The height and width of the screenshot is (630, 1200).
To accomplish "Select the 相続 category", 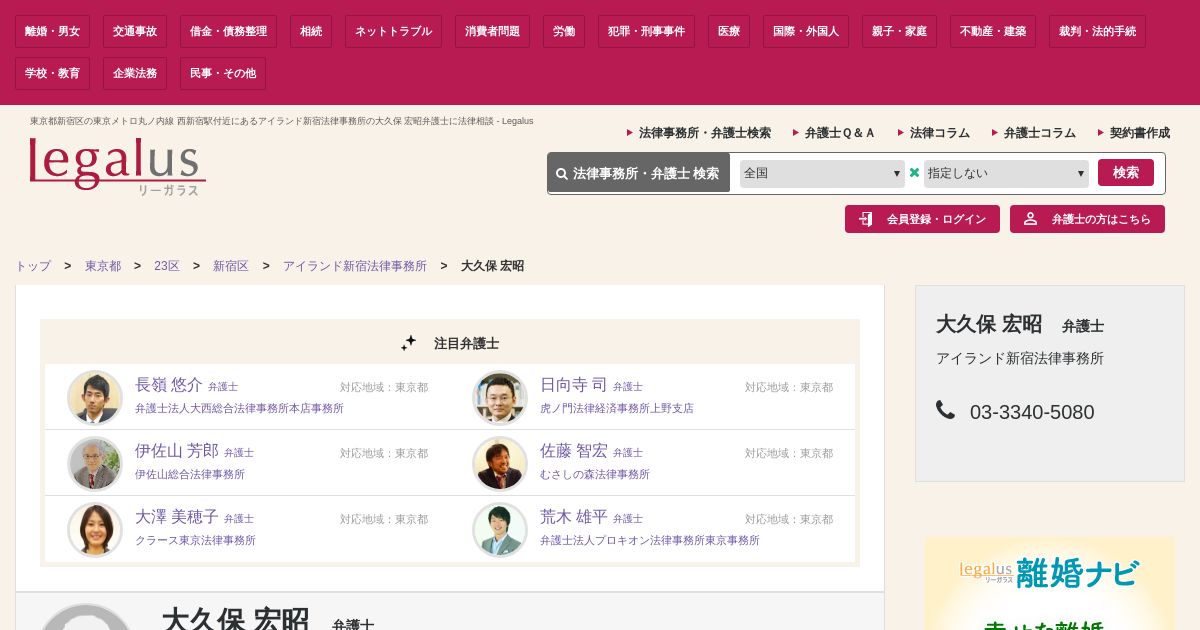I will click(311, 31).
